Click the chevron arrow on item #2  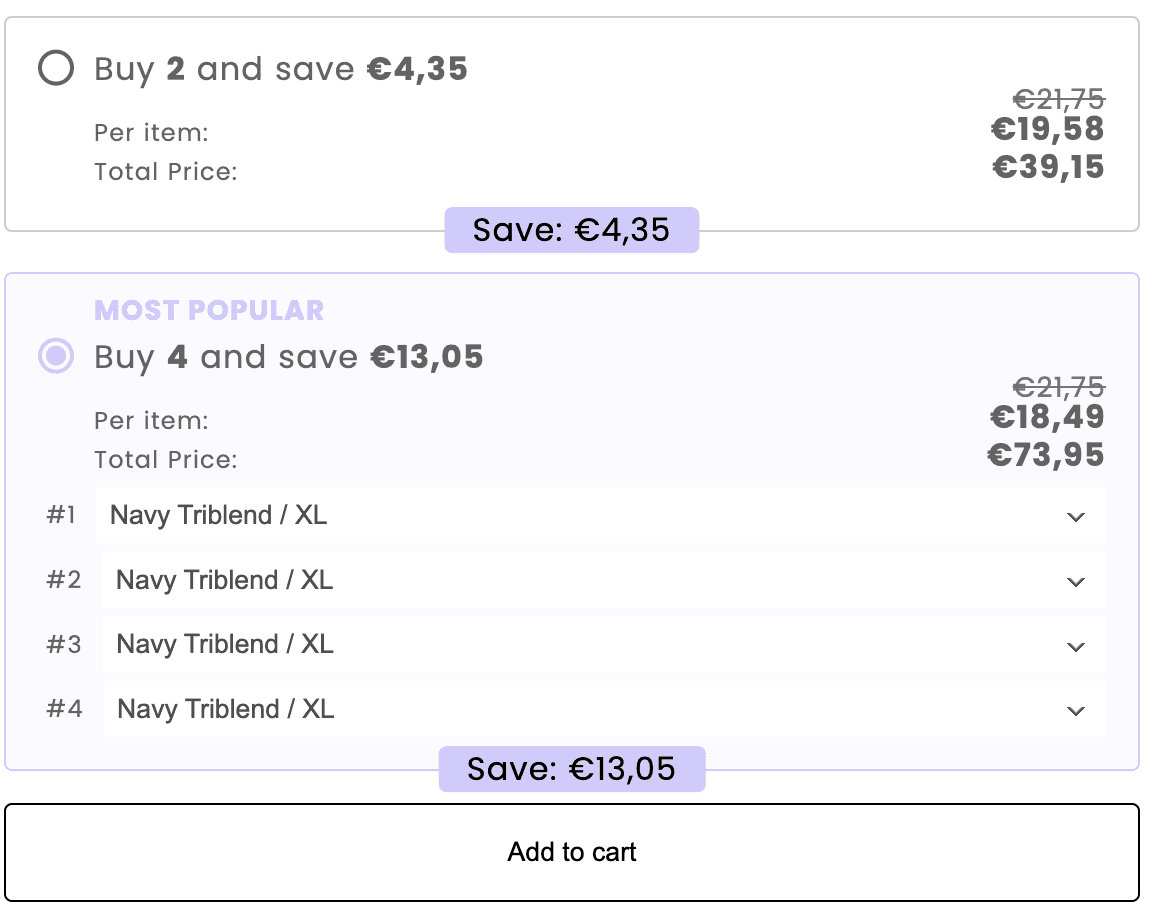tap(1076, 582)
